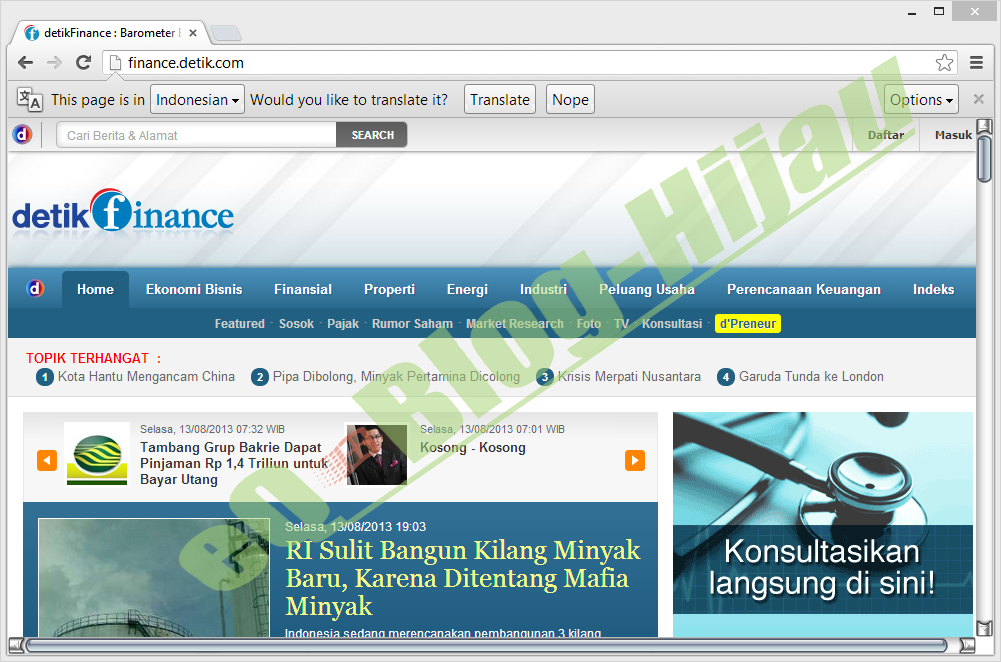Open the Chrome hamburger menu
1001x662 pixels.
click(x=976, y=63)
